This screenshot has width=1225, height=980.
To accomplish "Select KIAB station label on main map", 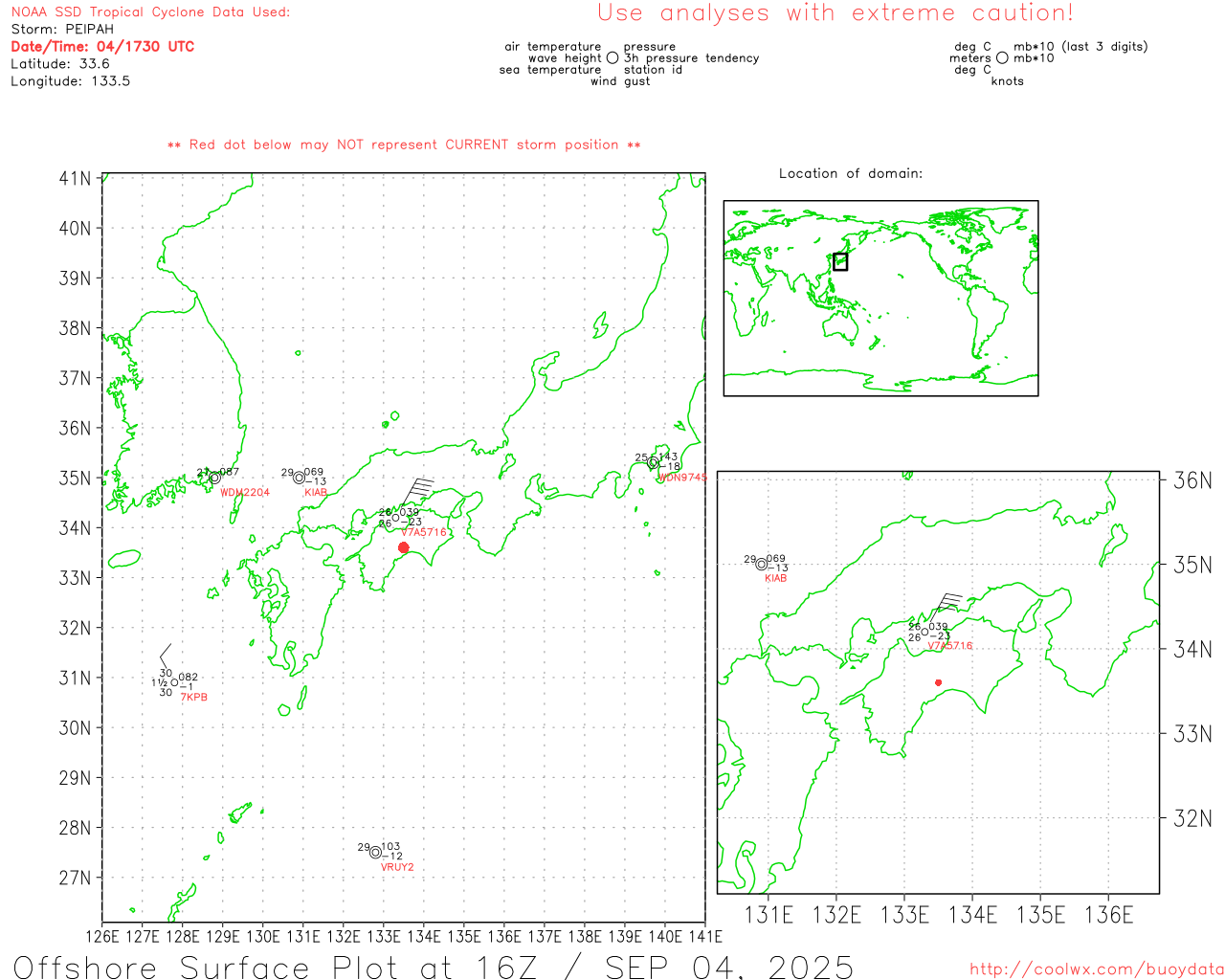I will pos(316,493).
